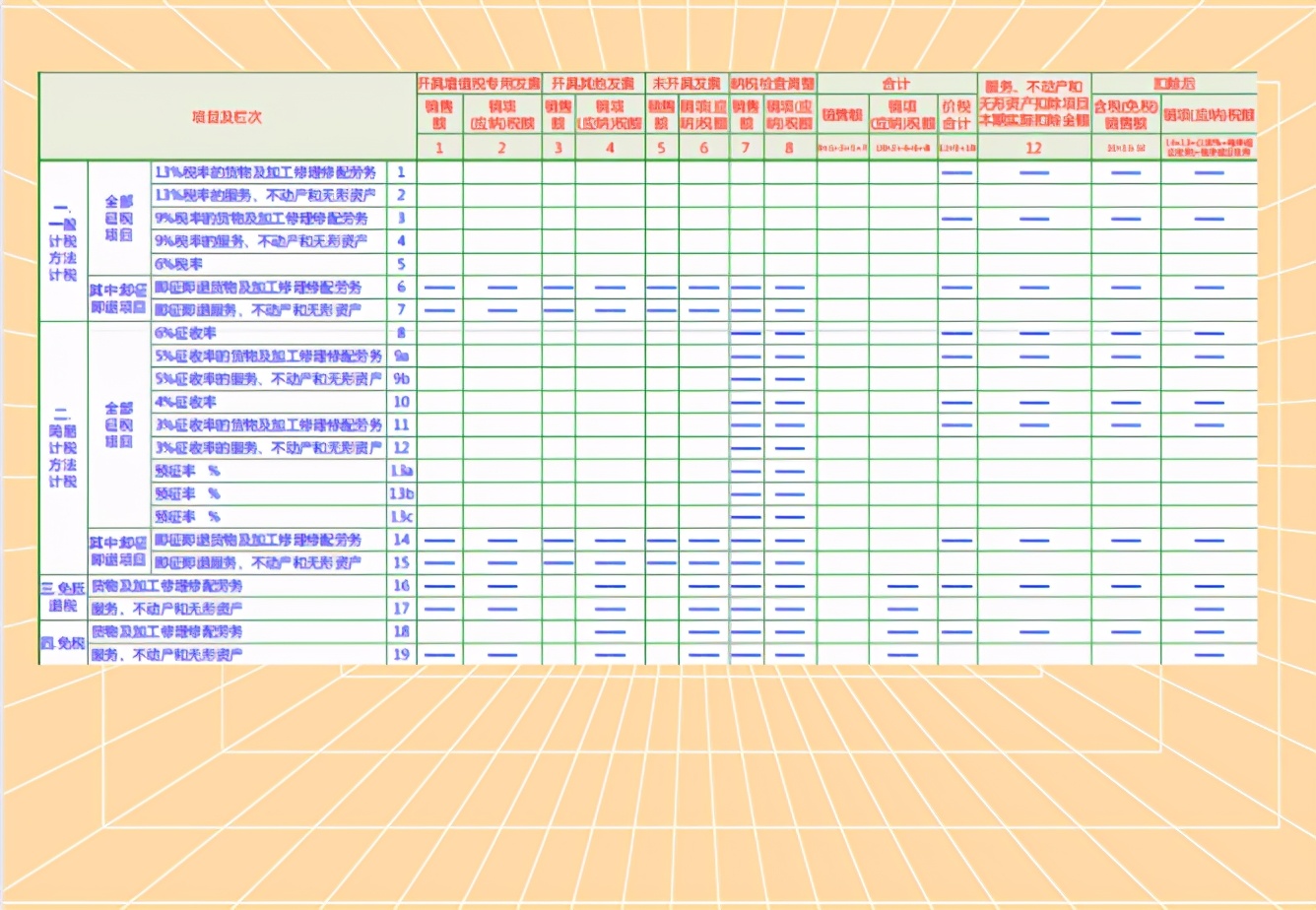Select the 合计 group header
1316x910 pixels.
(896, 84)
